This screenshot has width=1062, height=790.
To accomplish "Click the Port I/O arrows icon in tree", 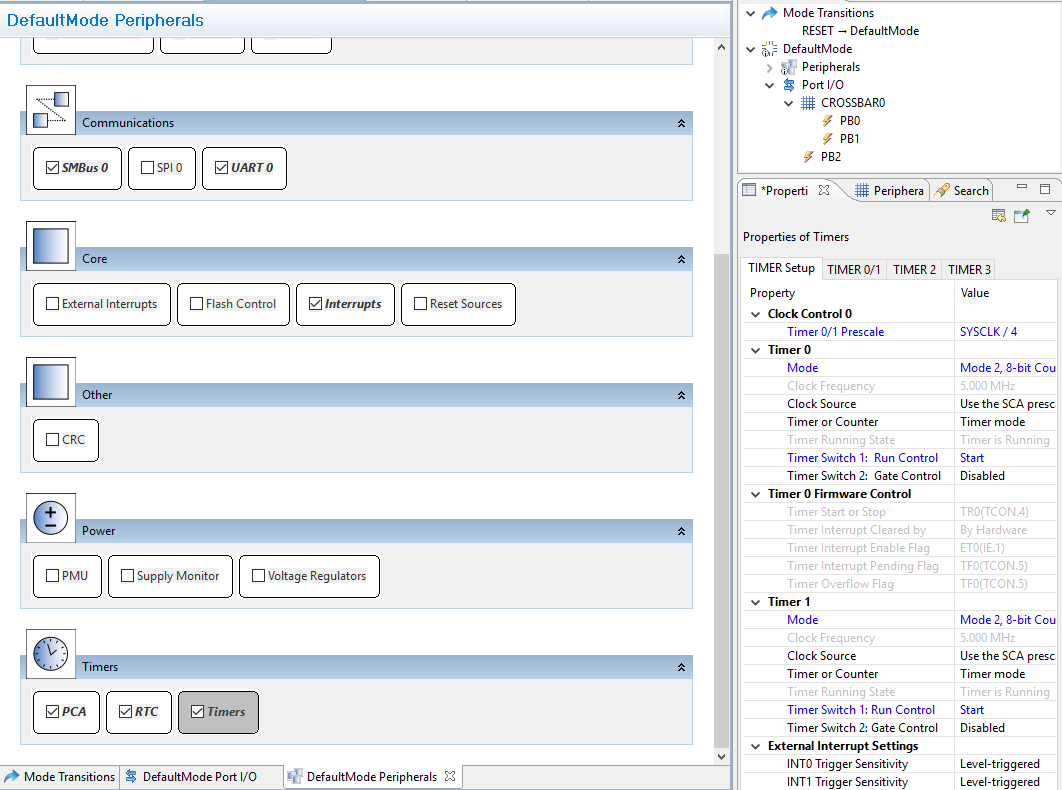I will point(789,85).
